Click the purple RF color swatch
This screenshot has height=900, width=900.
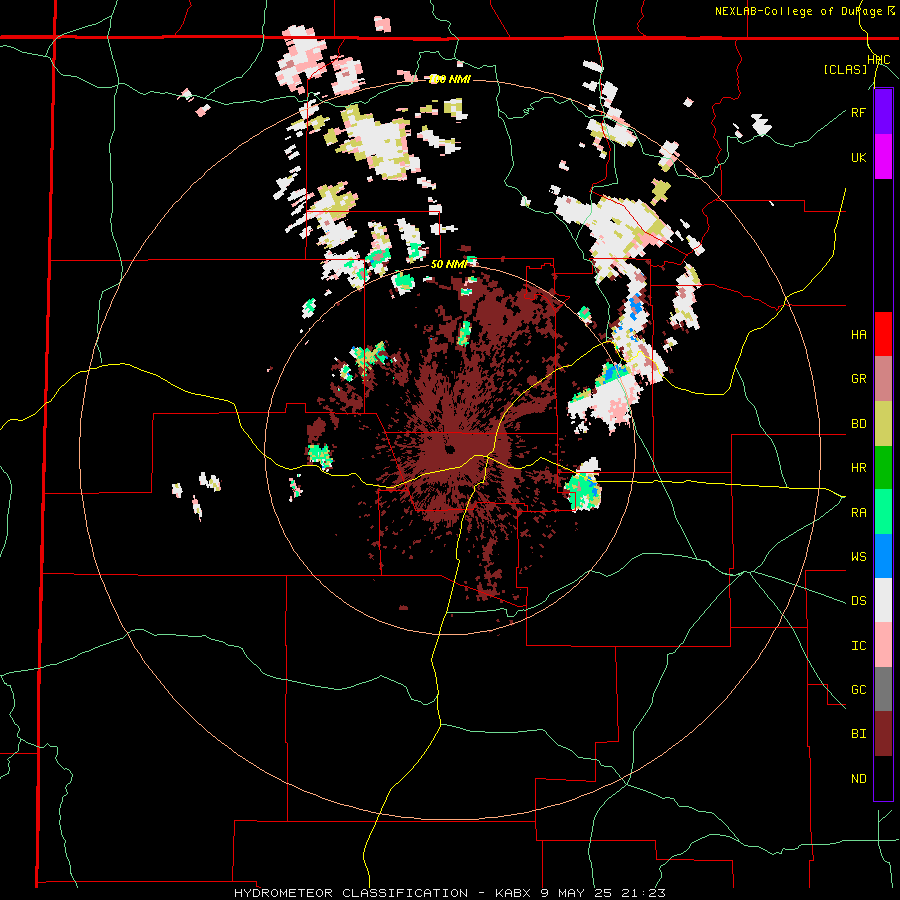click(883, 112)
